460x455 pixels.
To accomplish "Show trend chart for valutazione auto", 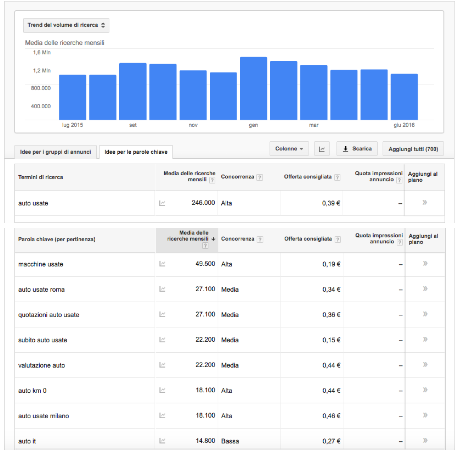I will pyautogui.click(x=162, y=365).
